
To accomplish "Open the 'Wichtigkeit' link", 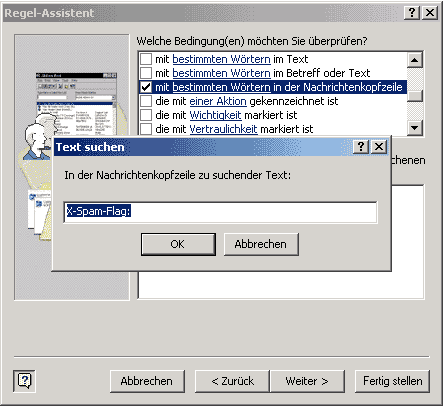I will click(215, 115).
